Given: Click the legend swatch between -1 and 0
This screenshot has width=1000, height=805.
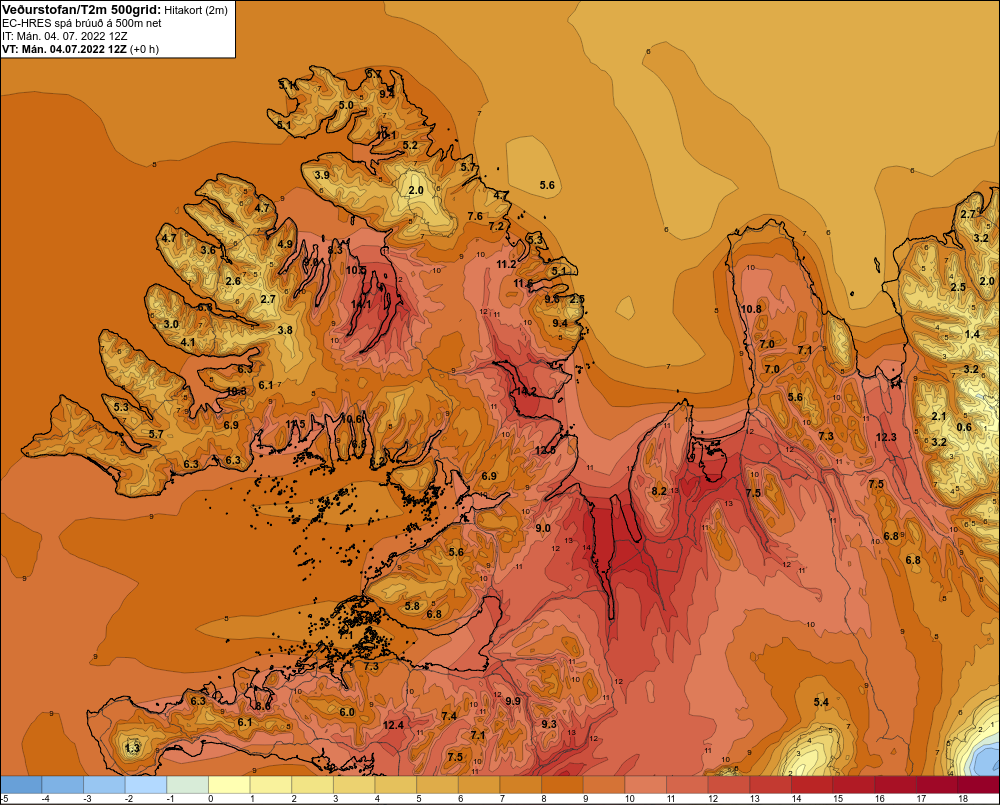Looking at the screenshot, I should click(188, 785).
